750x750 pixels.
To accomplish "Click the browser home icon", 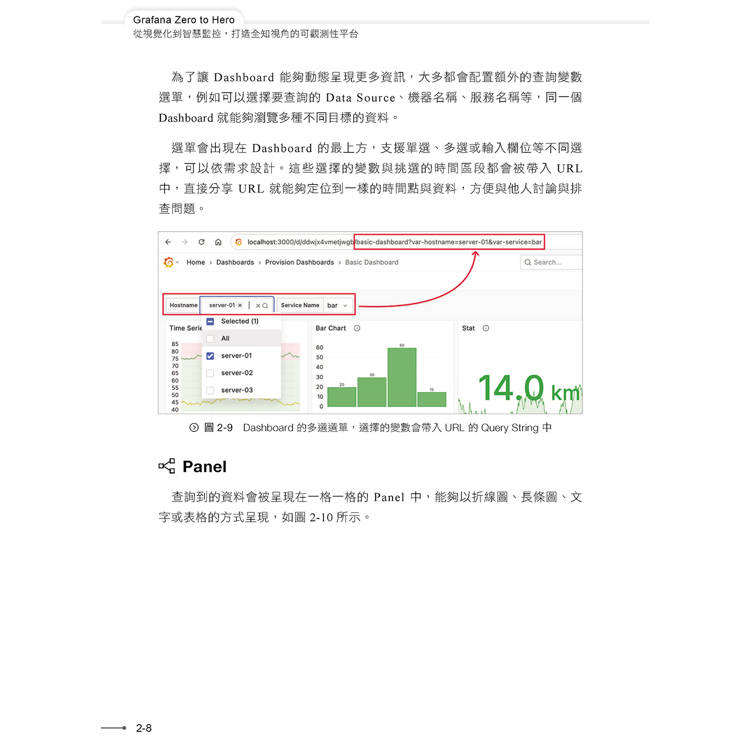I will (218, 242).
